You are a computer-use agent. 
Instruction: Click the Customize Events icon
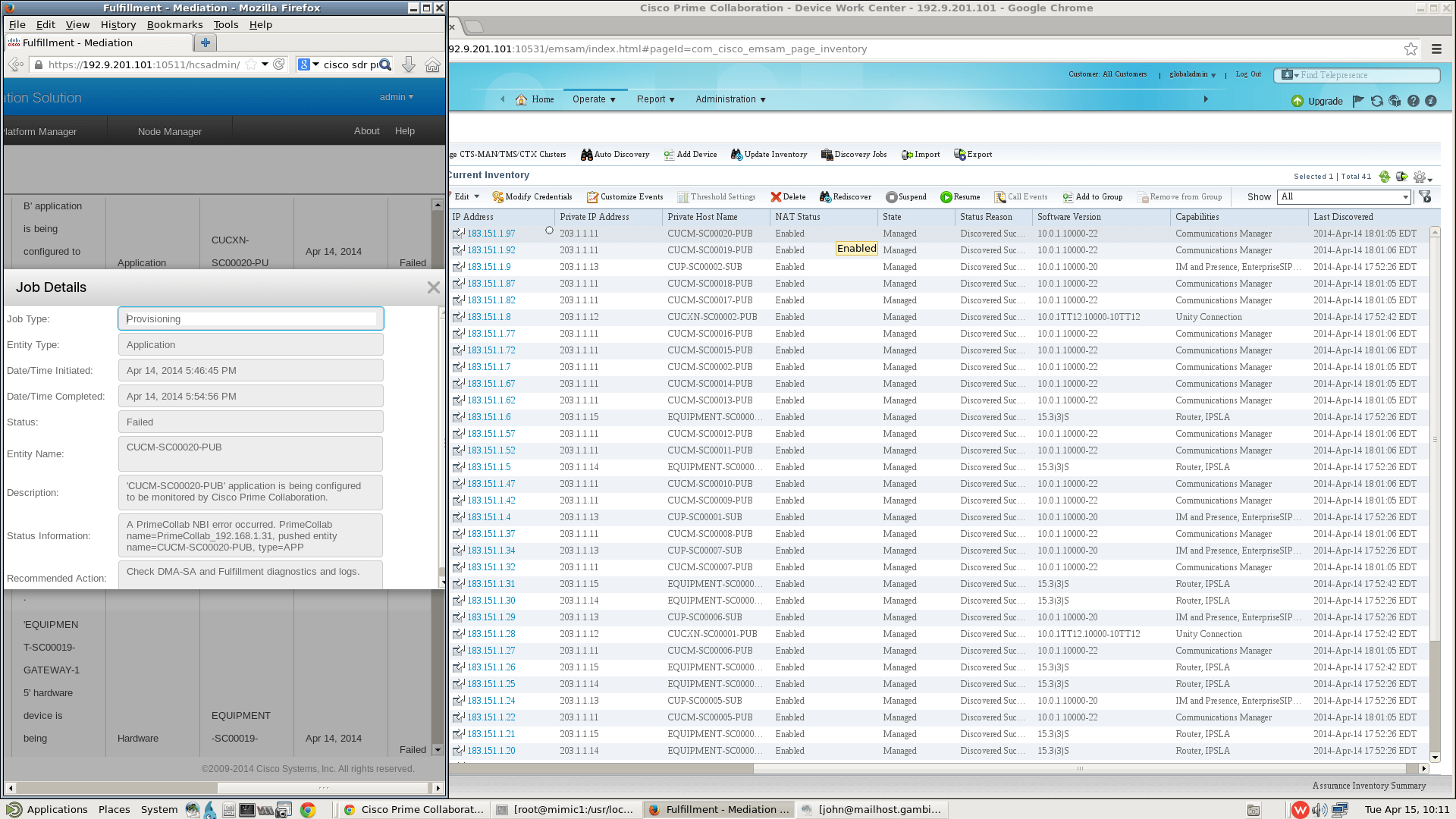(x=592, y=197)
